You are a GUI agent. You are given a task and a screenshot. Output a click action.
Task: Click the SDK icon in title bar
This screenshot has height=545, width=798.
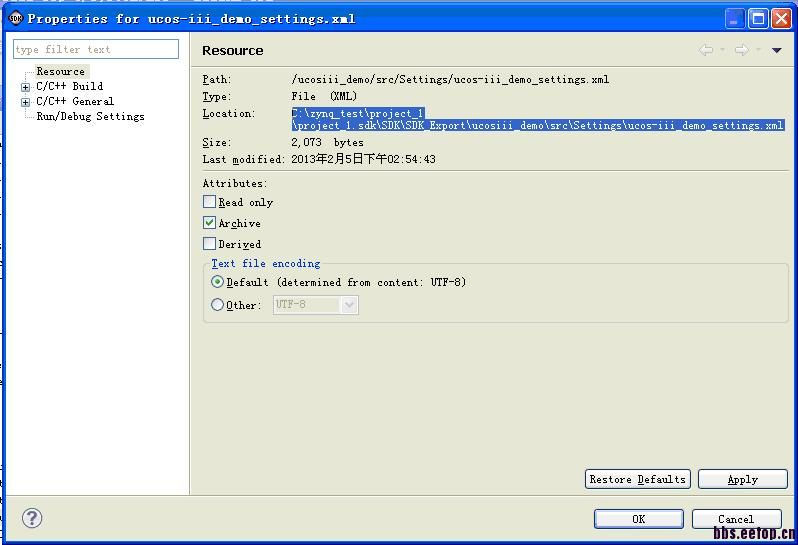(x=16, y=19)
